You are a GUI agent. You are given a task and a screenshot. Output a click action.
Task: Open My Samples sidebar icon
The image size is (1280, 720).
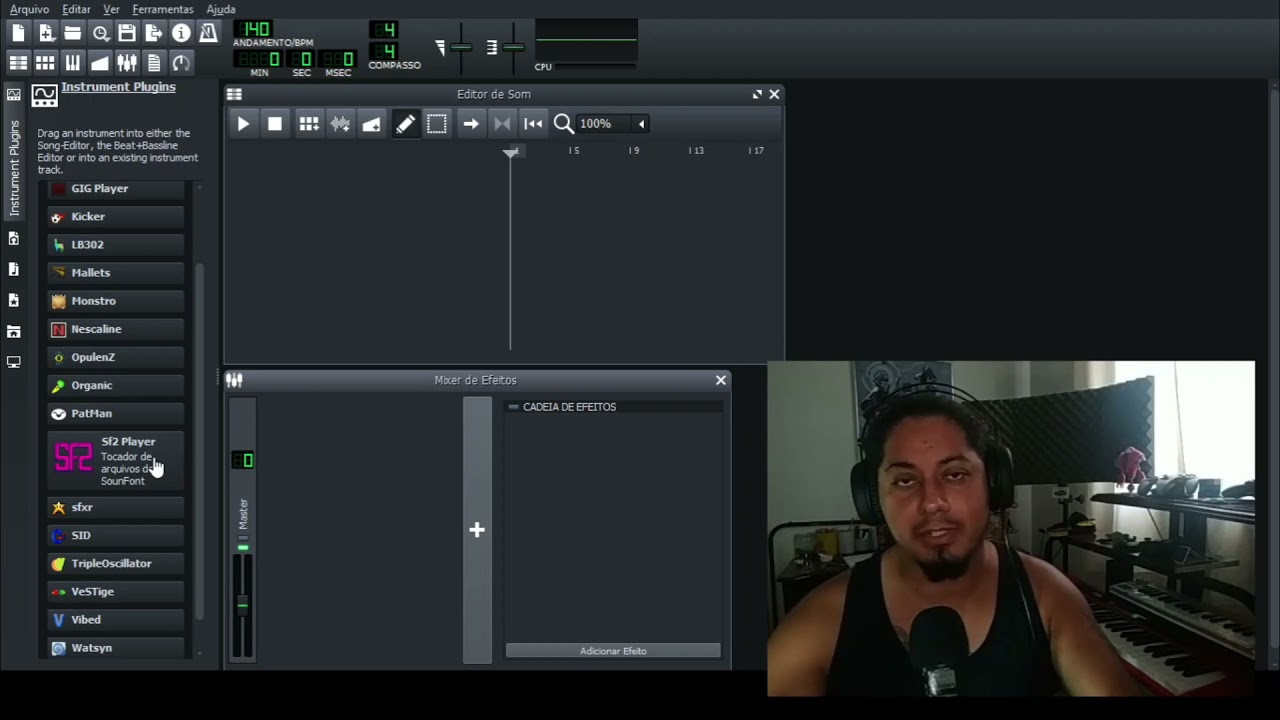[x=14, y=270]
